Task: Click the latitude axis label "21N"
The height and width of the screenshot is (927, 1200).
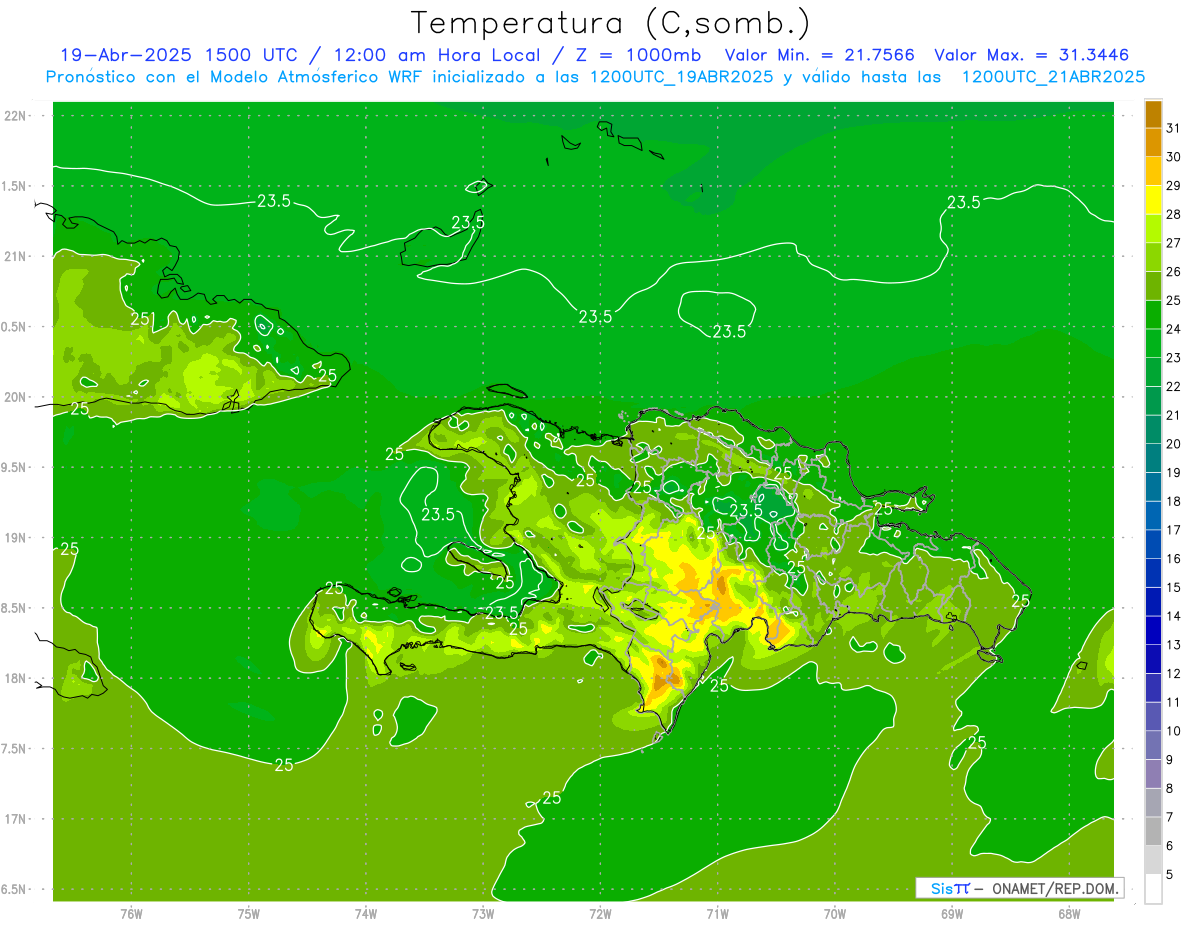Action: pyautogui.click(x=17, y=256)
